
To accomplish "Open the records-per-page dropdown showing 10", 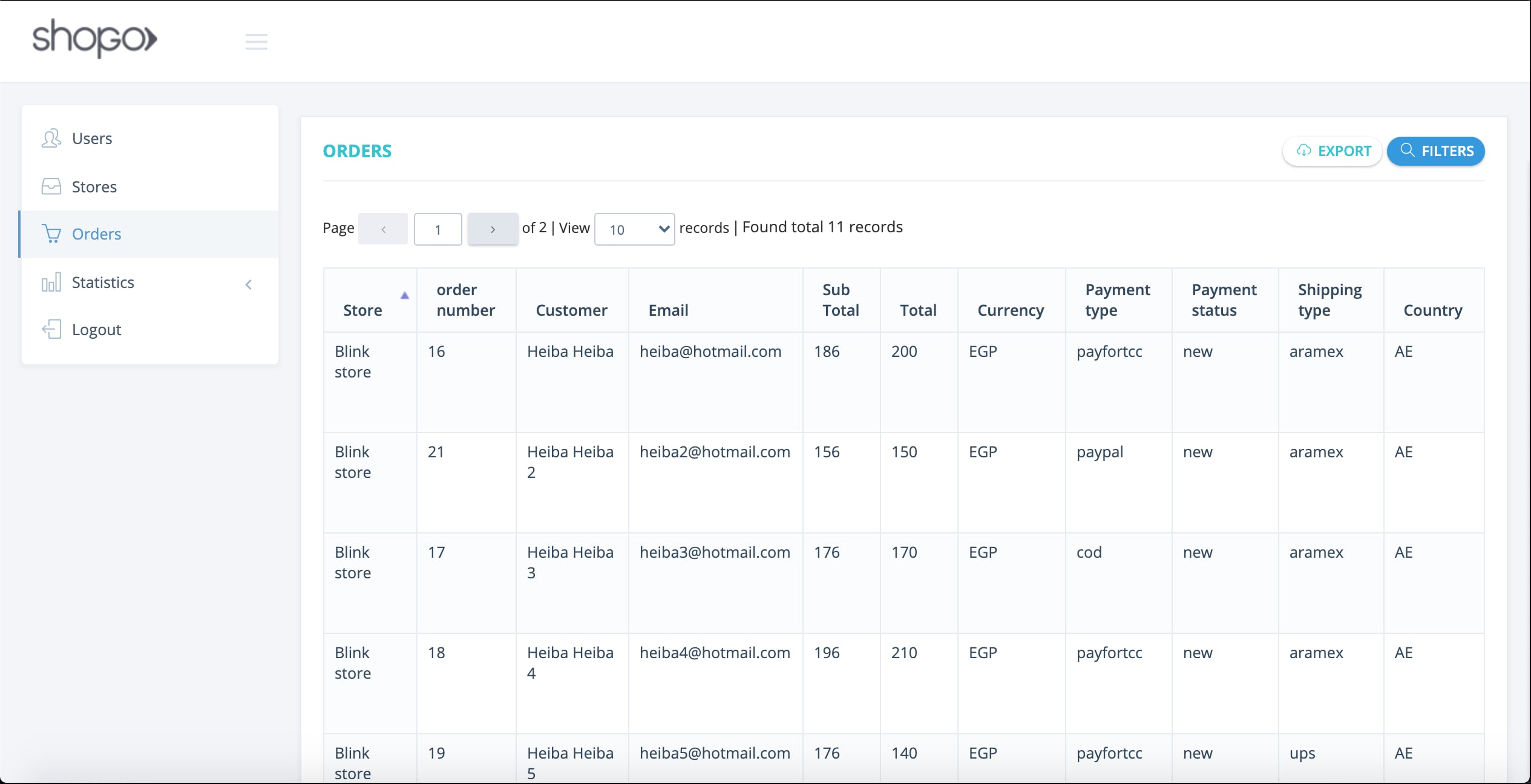I will pos(635,229).
